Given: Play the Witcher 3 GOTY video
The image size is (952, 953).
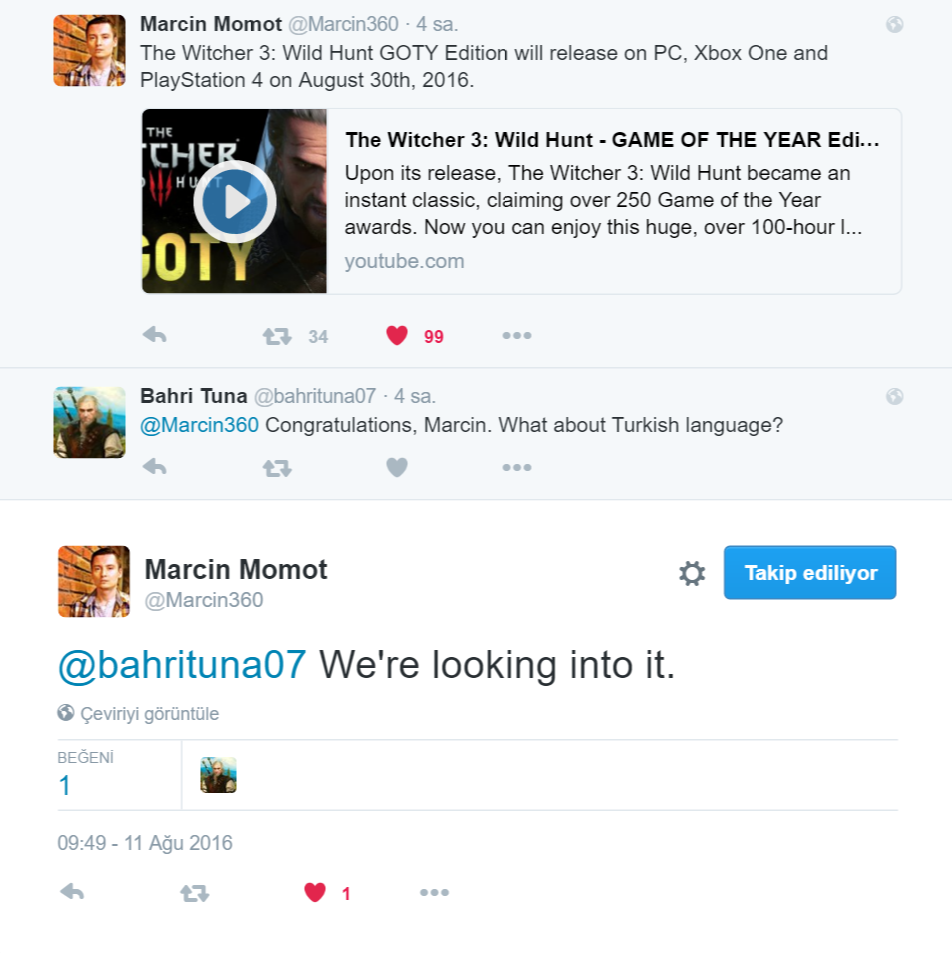Looking at the screenshot, I should pyautogui.click(x=235, y=201).
